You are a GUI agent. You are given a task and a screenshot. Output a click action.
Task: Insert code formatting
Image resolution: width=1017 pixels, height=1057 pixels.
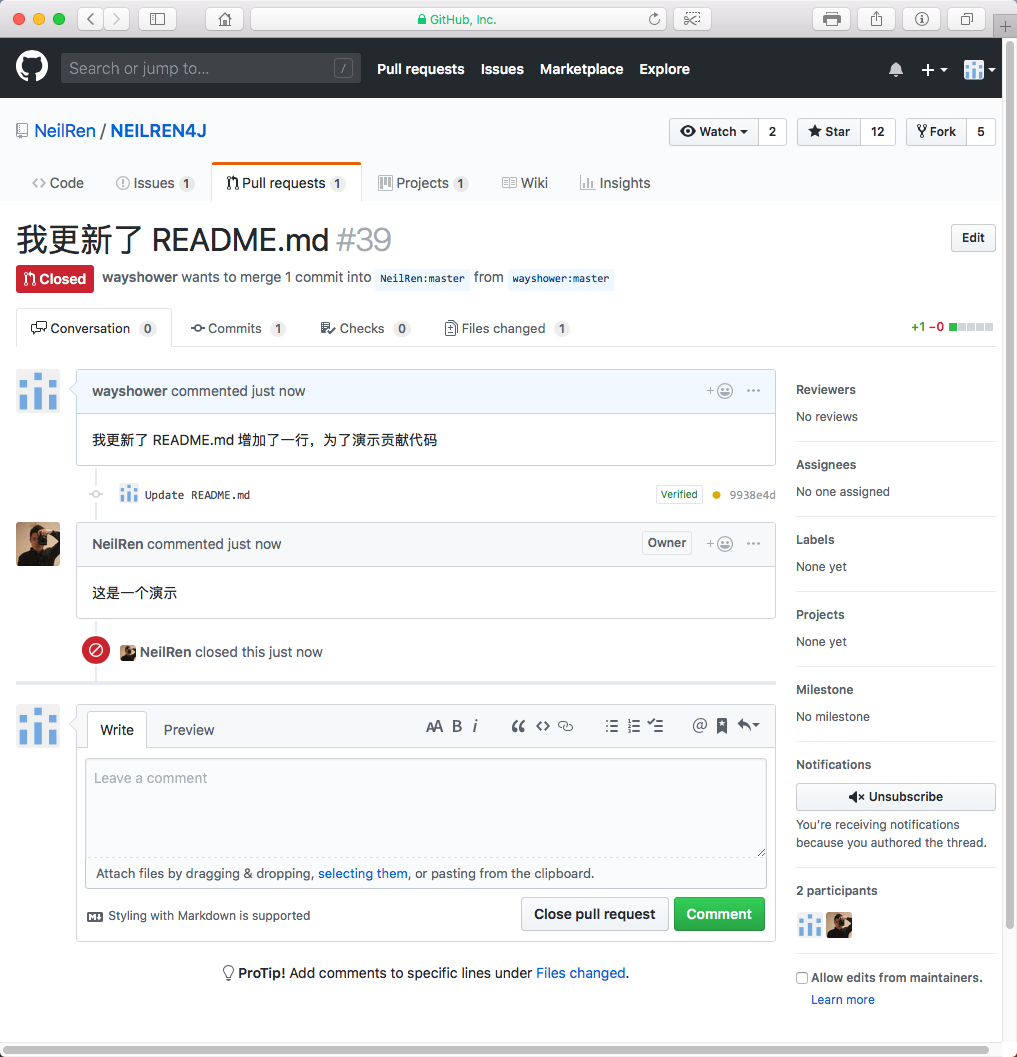[x=543, y=726]
